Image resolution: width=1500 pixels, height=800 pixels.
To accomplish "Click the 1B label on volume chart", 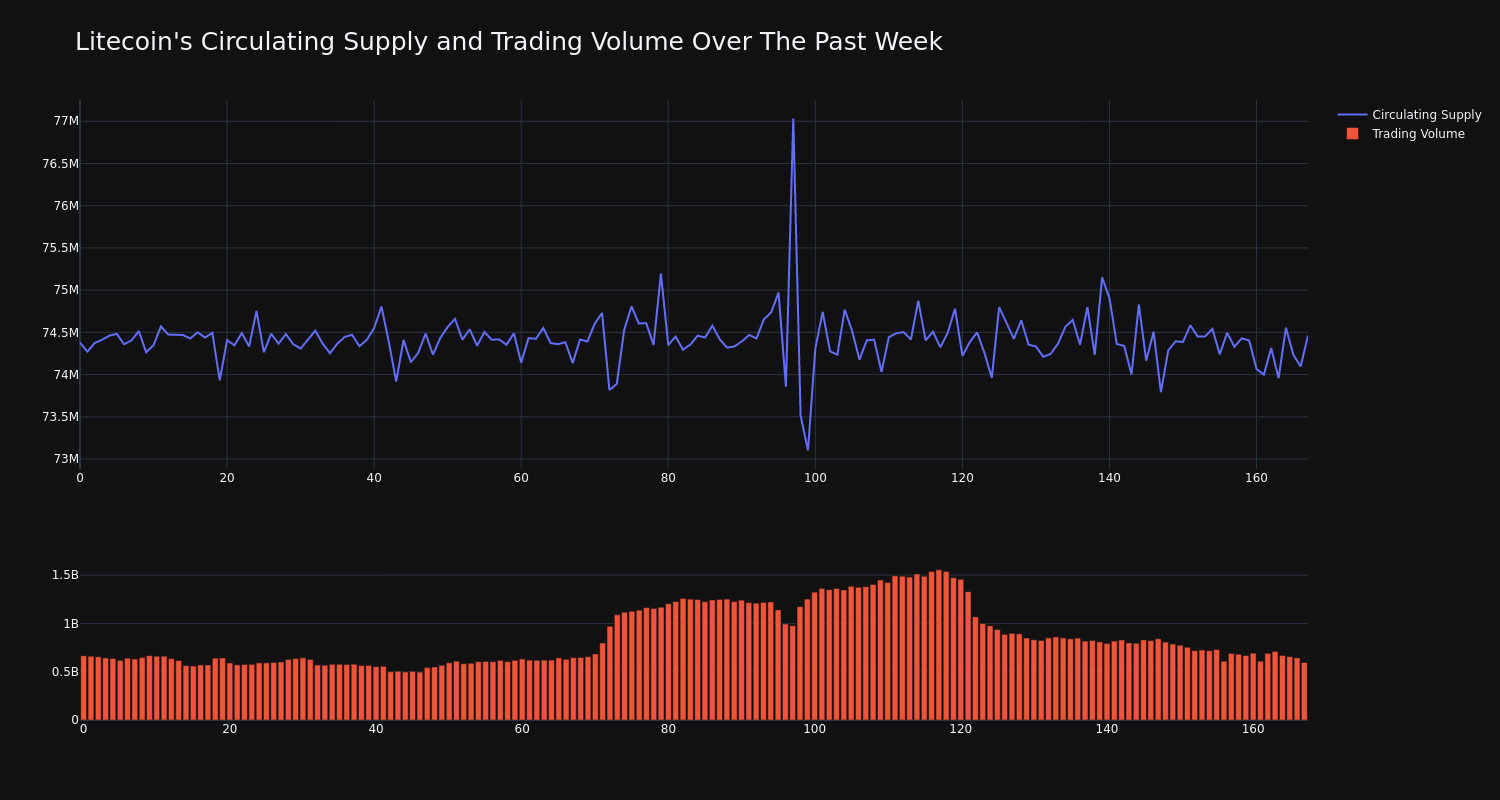I will 71,624.
